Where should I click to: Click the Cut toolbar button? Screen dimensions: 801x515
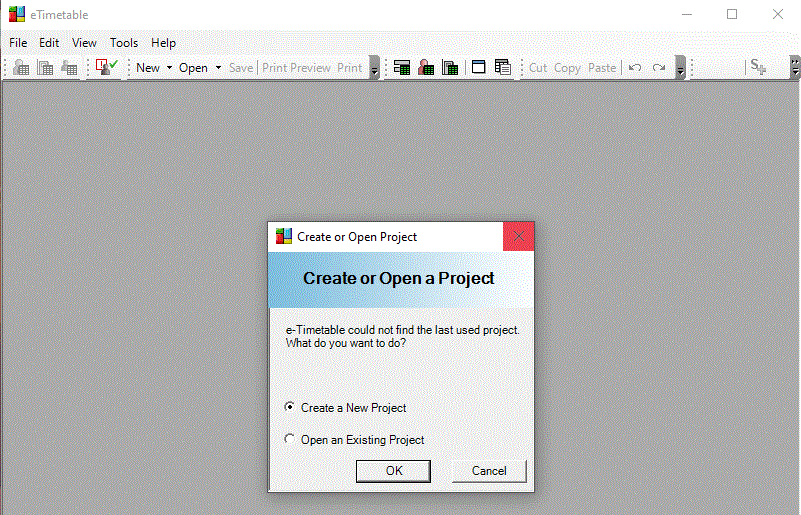pyautogui.click(x=538, y=67)
